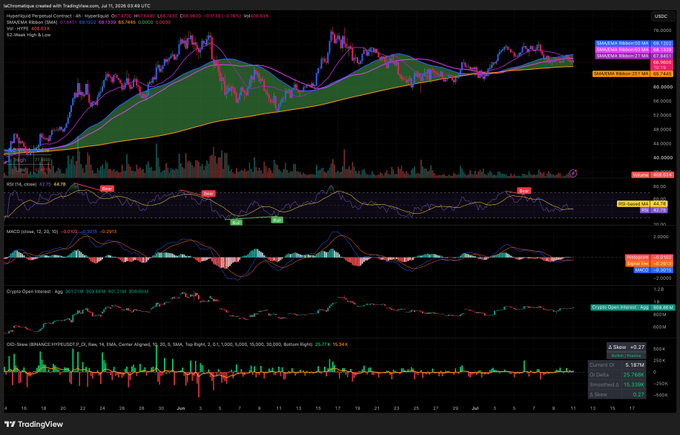The image size is (680, 435).
Task: Click the second green Bull divergence tag on RSI
Action: [x=277, y=220]
